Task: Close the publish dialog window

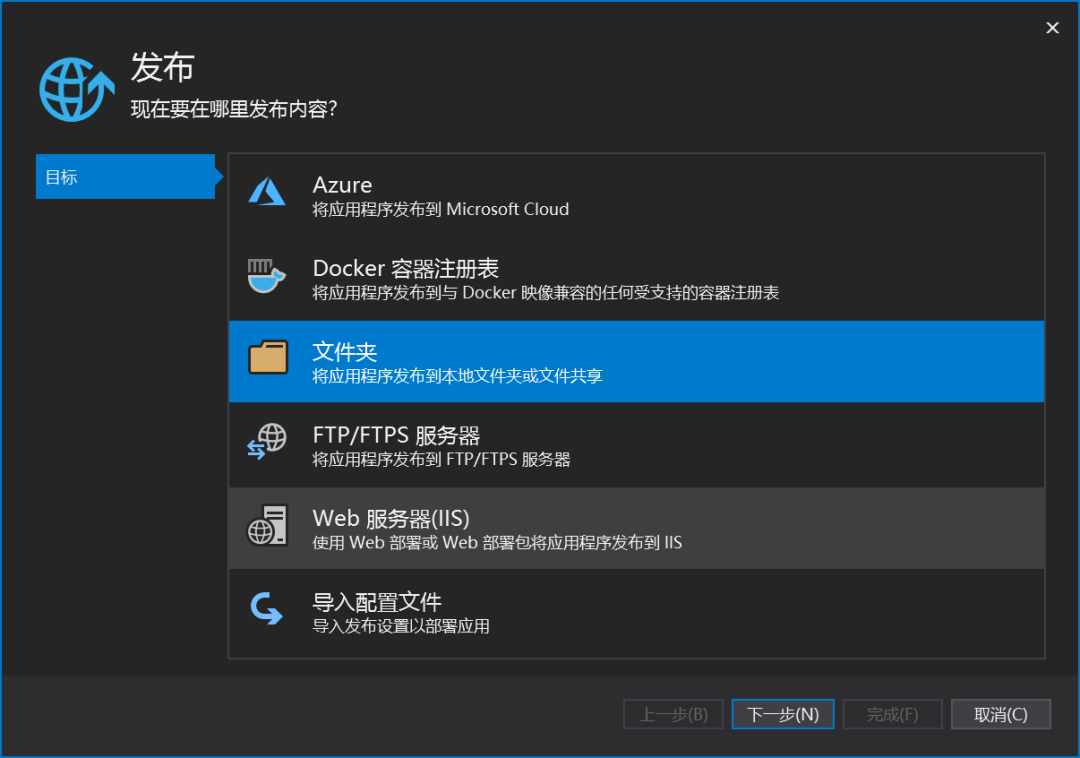Action: 1052,28
